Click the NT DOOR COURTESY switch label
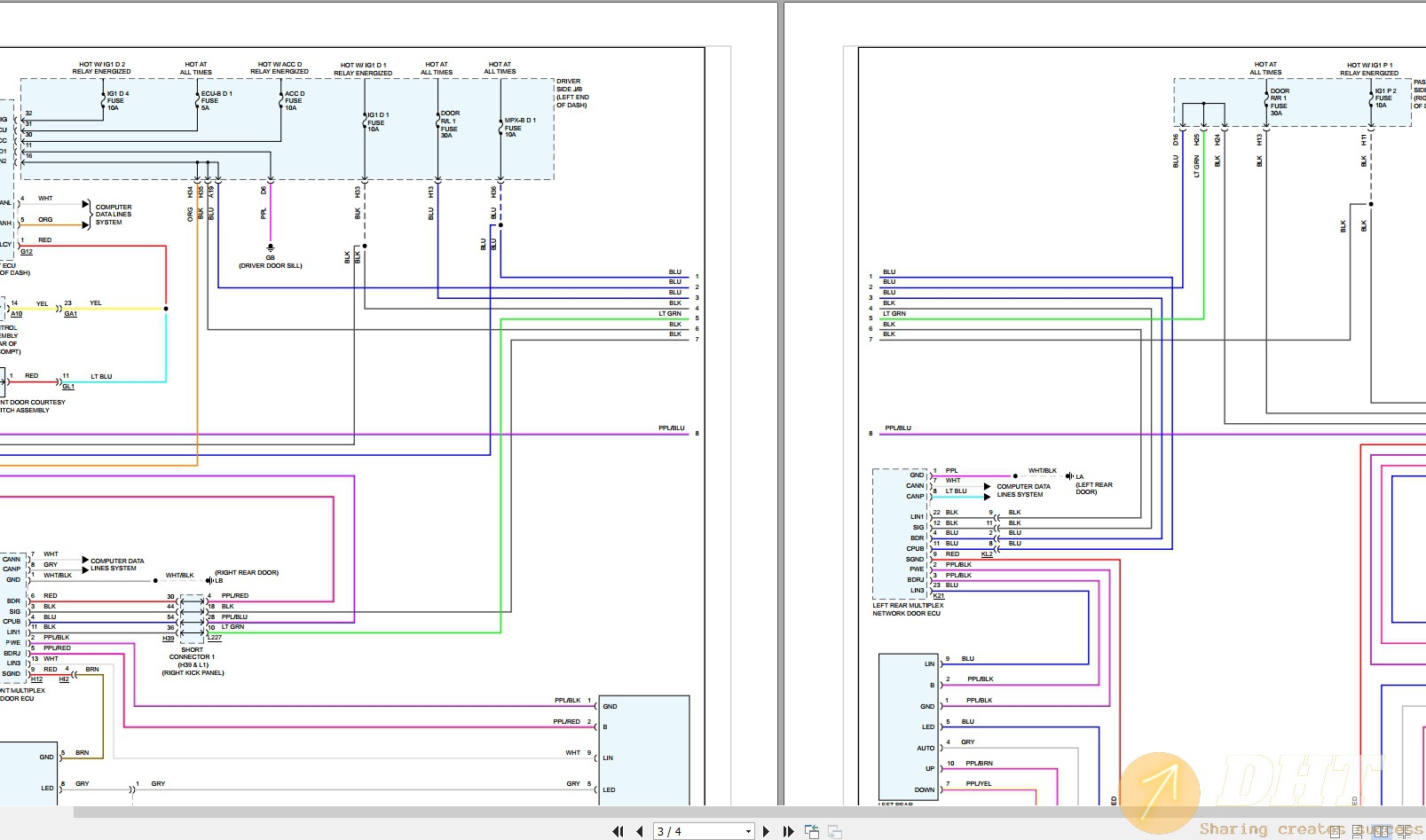The width and height of the screenshot is (1426, 840). pos(33,406)
